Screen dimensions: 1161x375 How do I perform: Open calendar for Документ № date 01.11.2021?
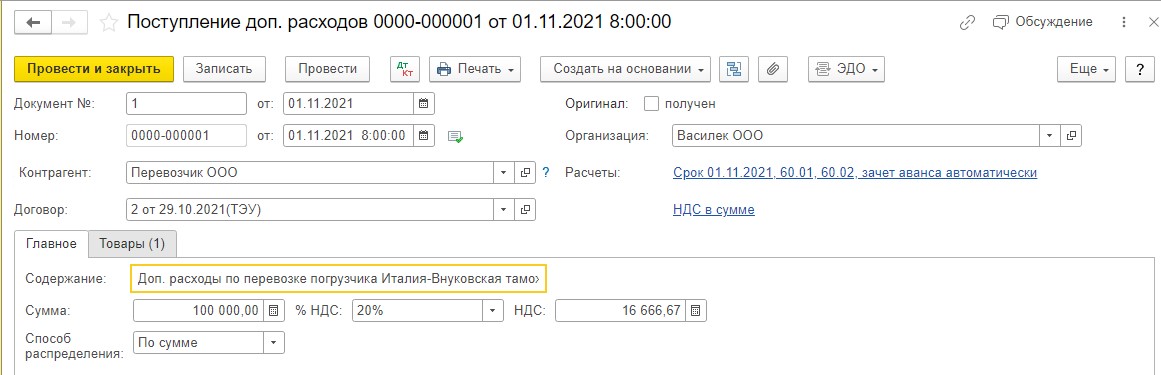[x=424, y=104]
